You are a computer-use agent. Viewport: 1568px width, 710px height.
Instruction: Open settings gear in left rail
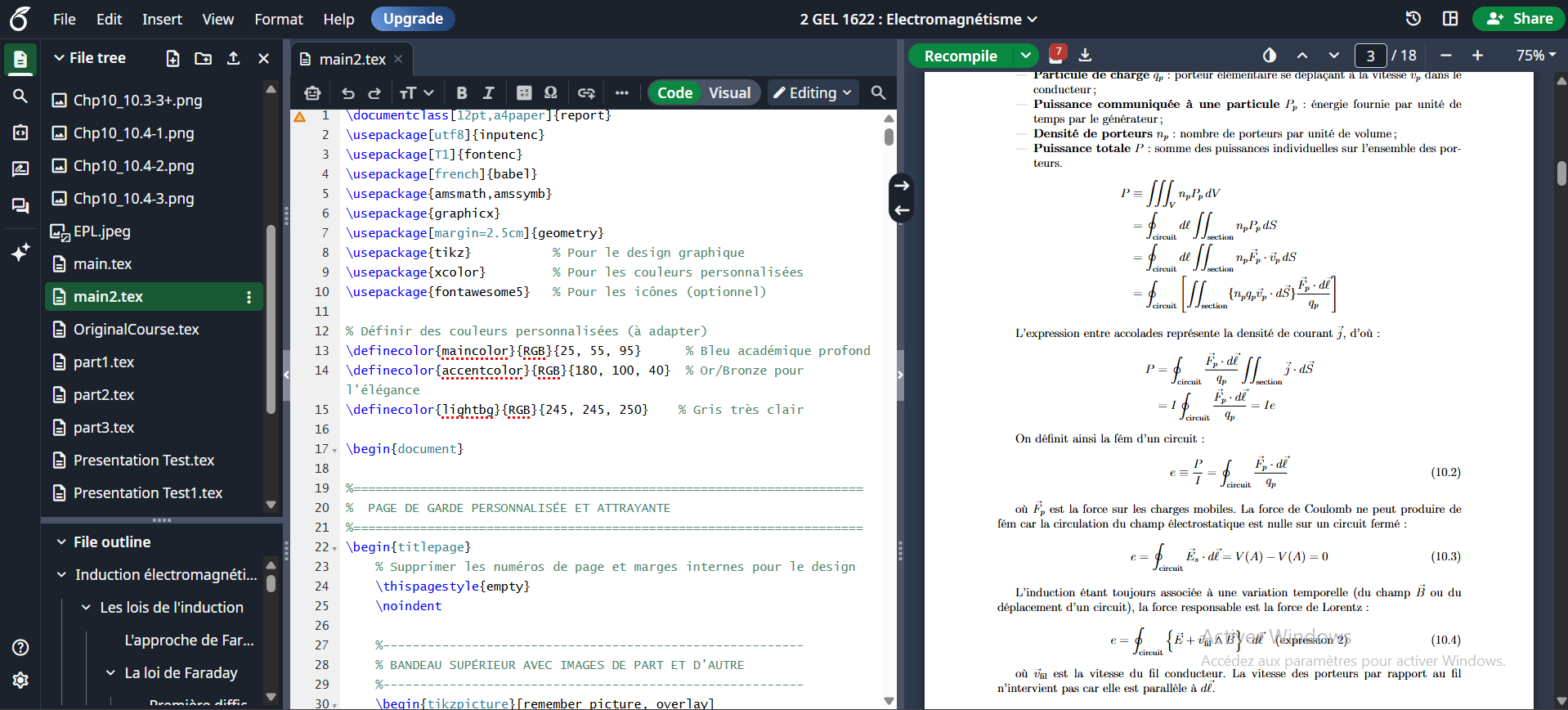20,680
